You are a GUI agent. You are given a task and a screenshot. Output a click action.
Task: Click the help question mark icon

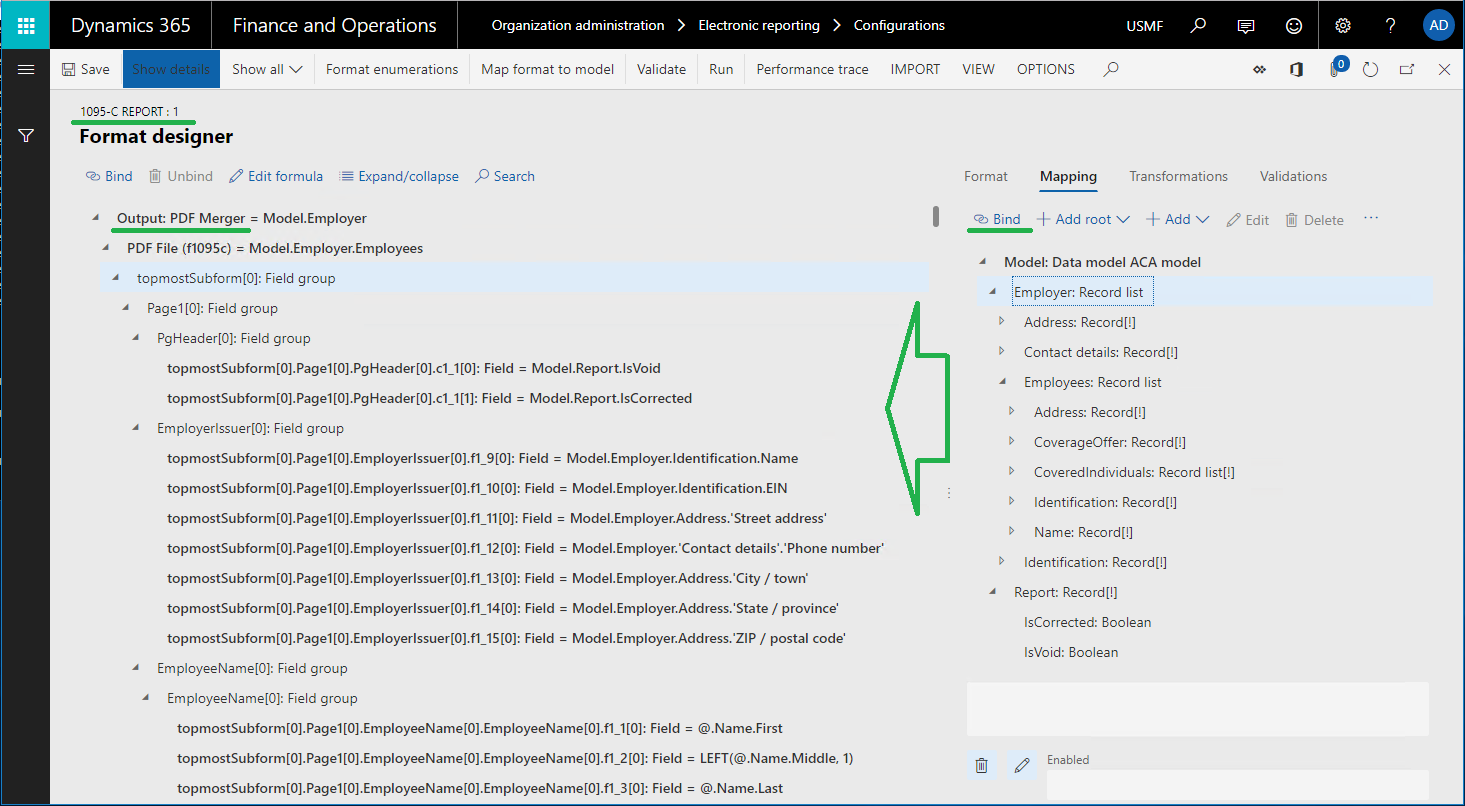pyautogui.click(x=1391, y=25)
